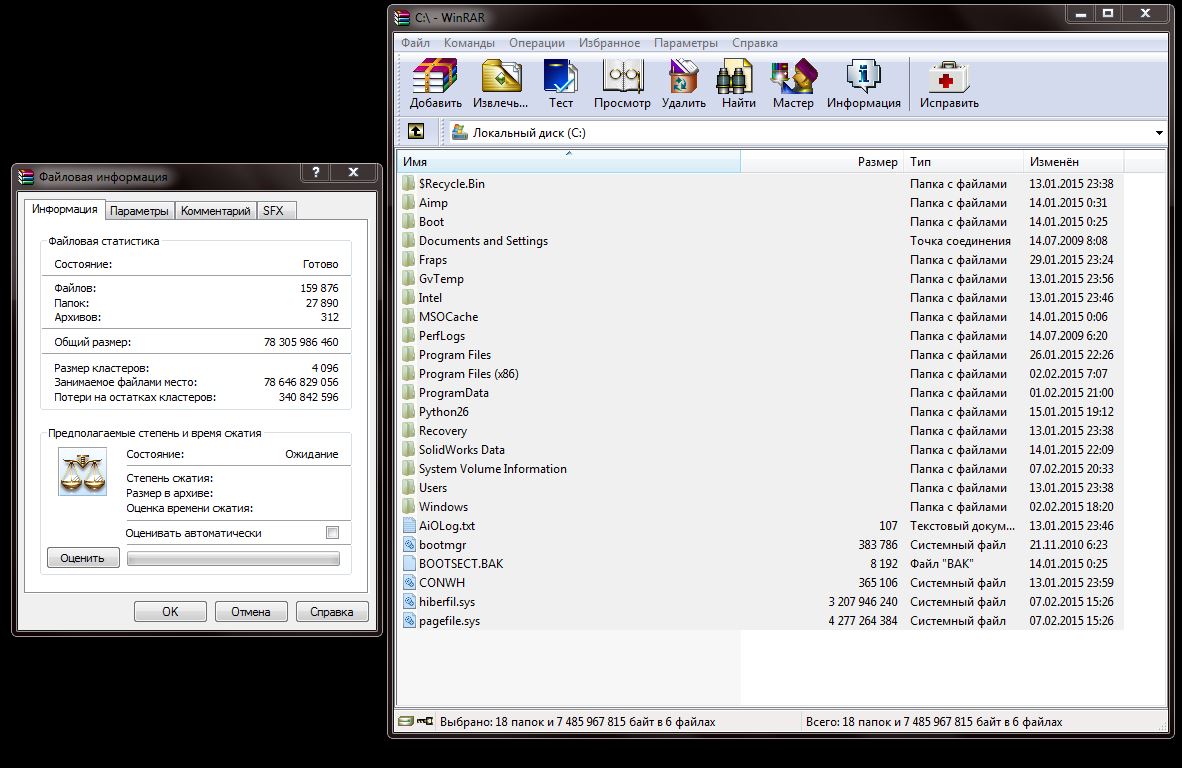This screenshot has height=768, width=1182.
Task: Switch to the Параметры tab in dialog
Action: pos(139,211)
